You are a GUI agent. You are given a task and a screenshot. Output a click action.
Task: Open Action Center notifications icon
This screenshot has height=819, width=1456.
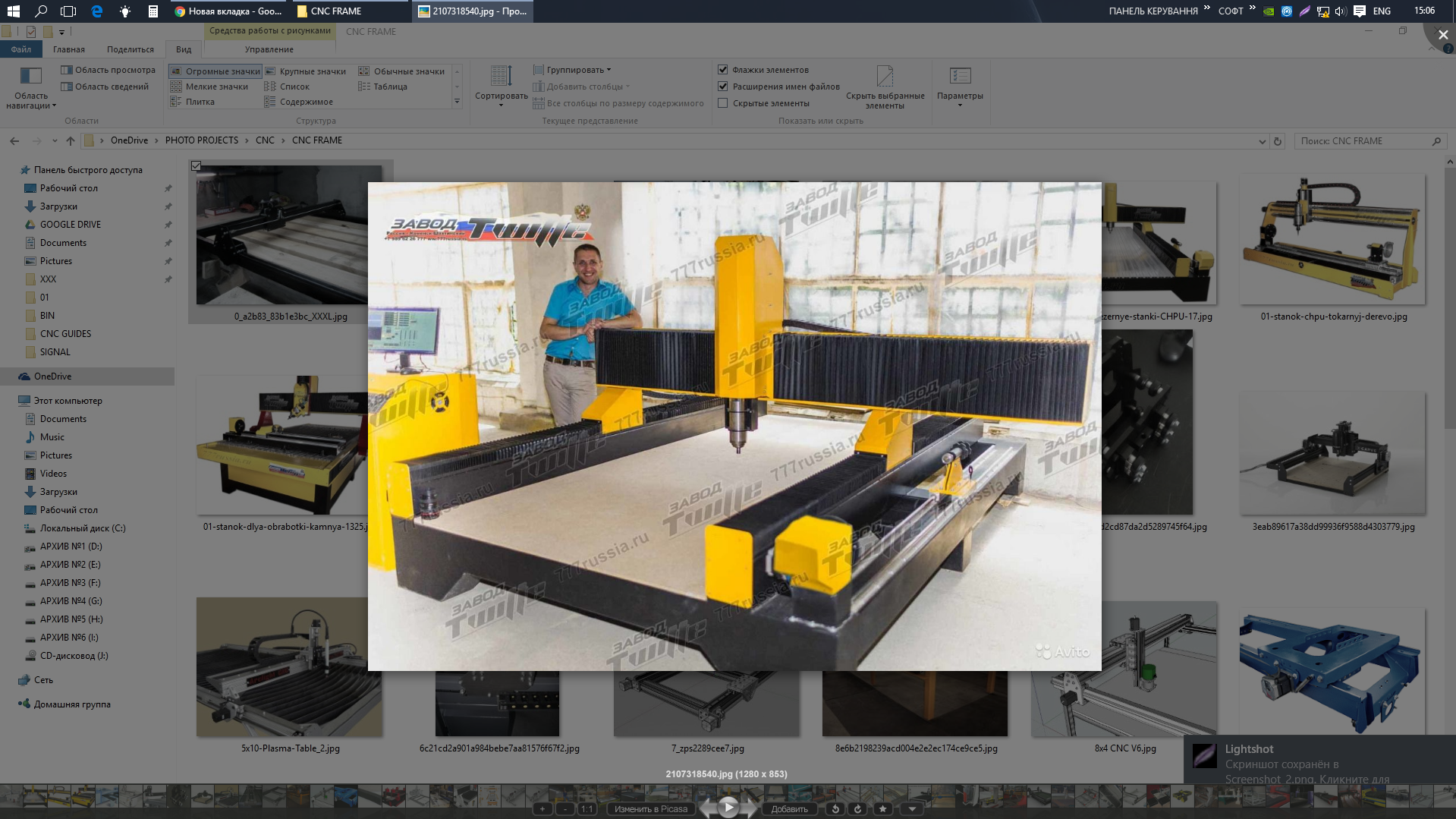[x=1360, y=11]
